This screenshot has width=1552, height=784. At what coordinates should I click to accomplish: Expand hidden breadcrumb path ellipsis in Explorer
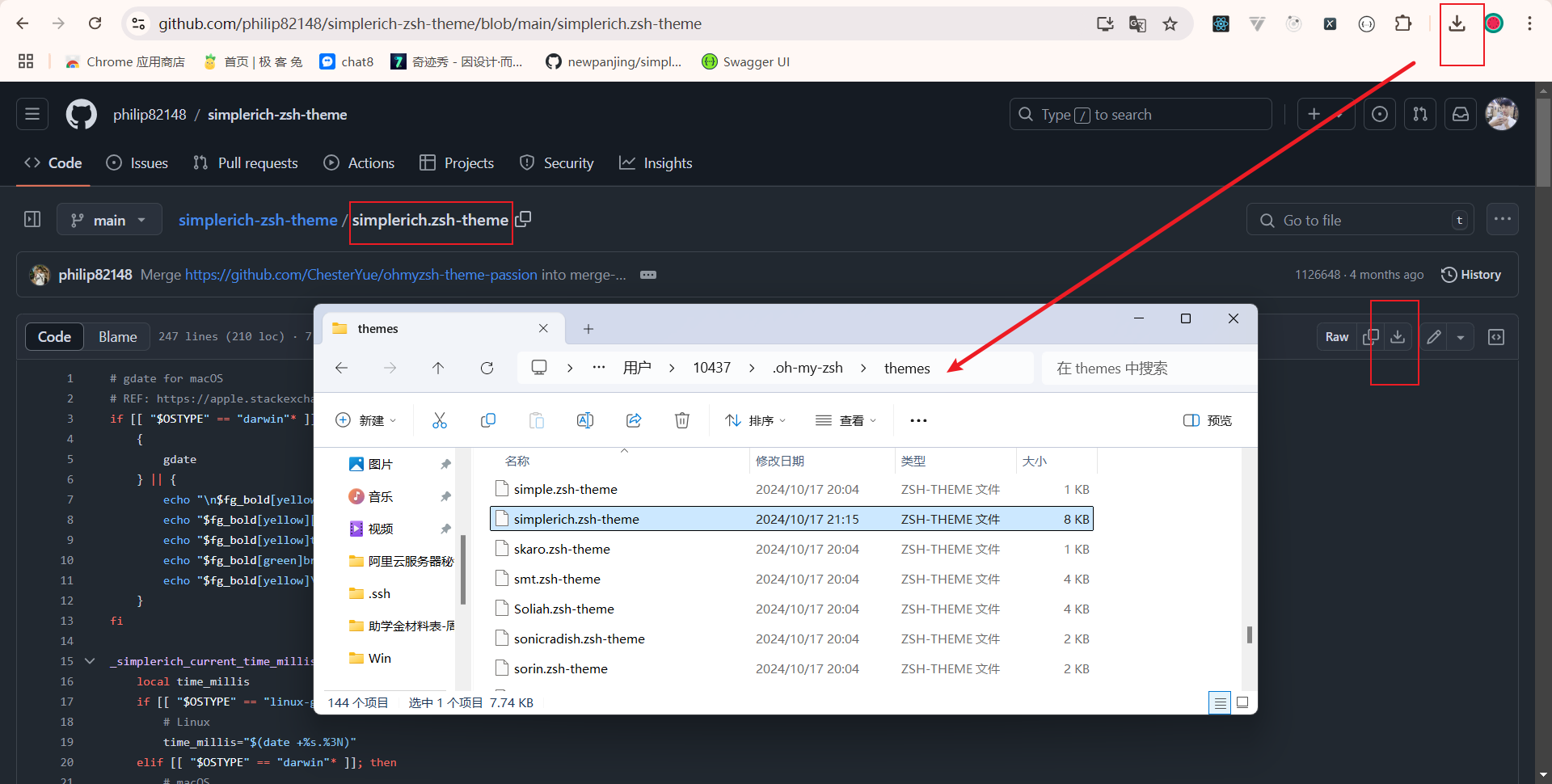pos(598,368)
